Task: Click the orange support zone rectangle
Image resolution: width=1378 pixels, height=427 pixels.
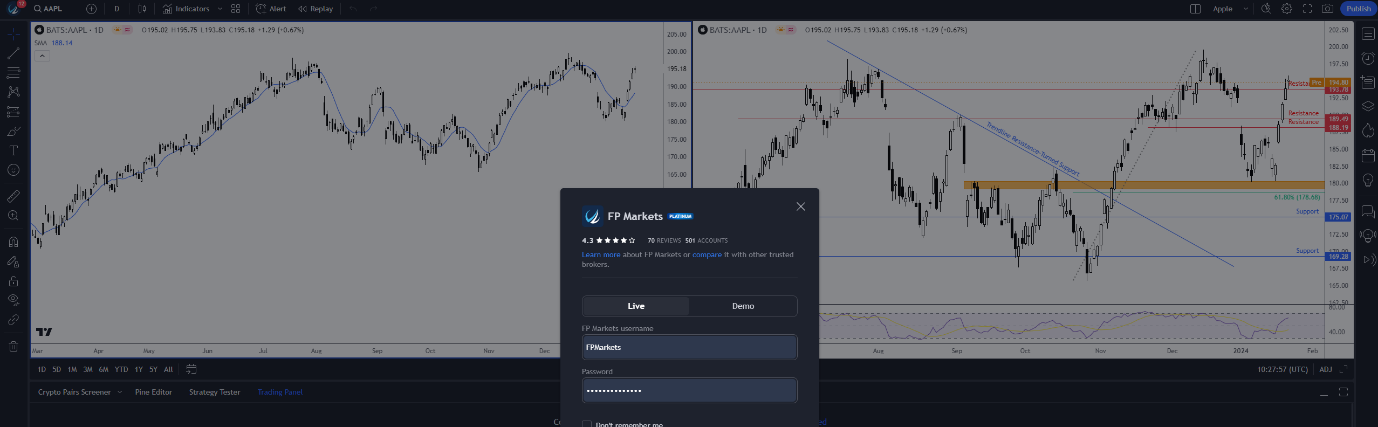Action: click(x=1143, y=185)
